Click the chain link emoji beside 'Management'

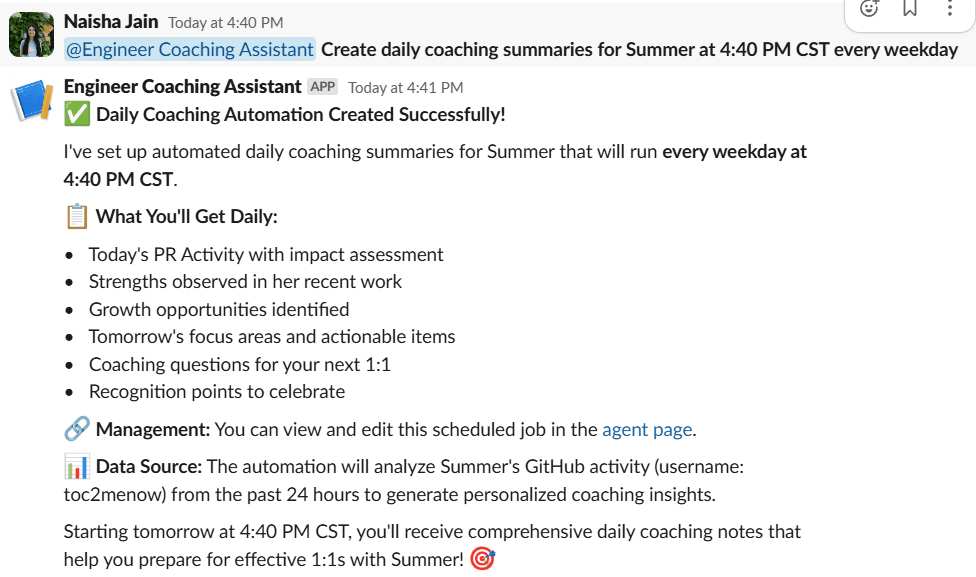click(x=77, y=430)
